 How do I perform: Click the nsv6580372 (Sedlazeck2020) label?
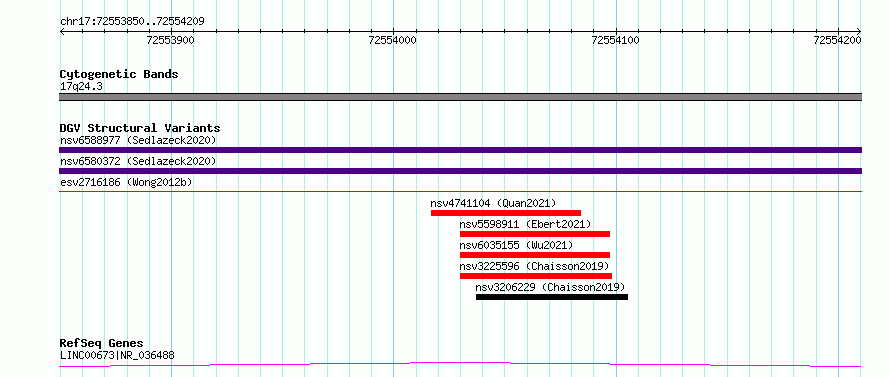[x=138, y=162]
